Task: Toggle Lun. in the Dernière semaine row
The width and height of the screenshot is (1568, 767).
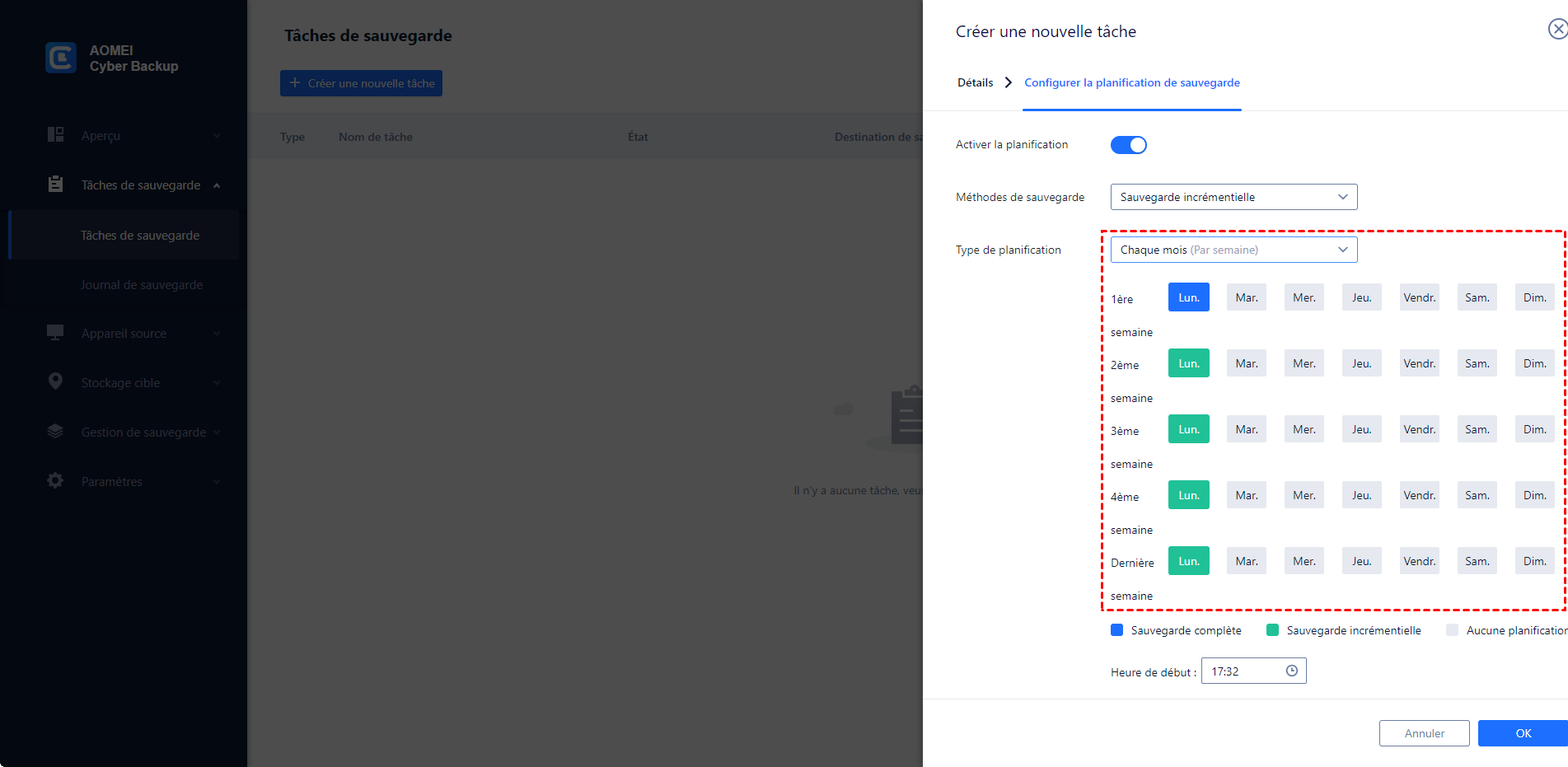Action: pyautogui.click(x=1188, y=561)
